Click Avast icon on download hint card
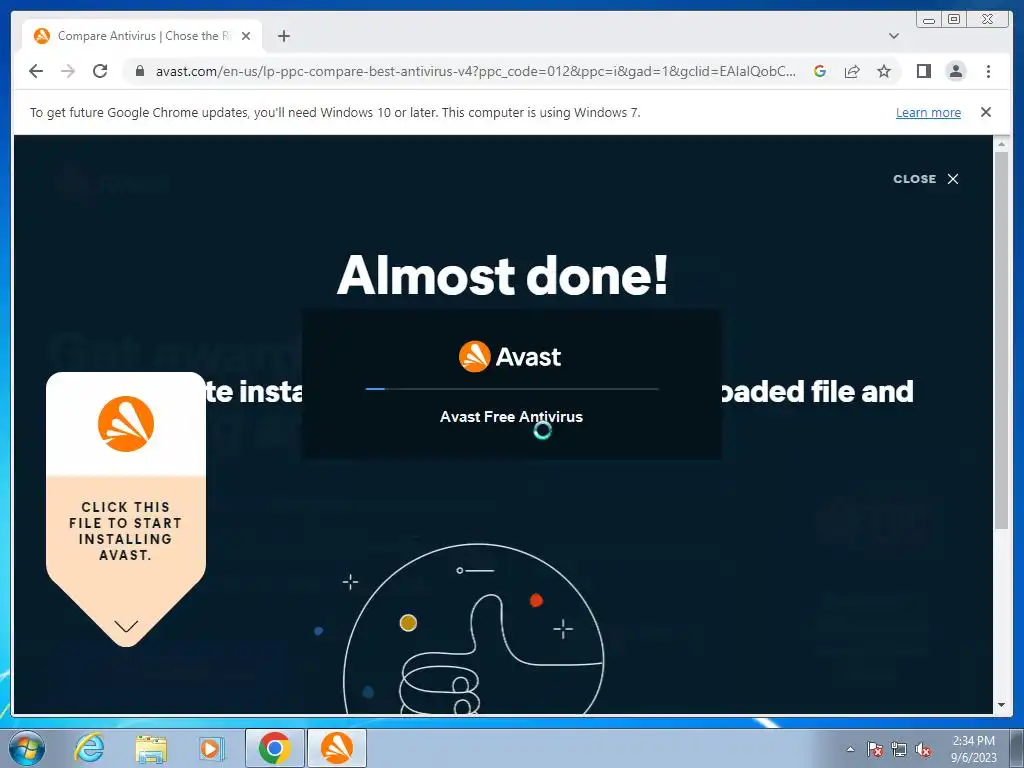1024x768 pixels. [125, 424]
